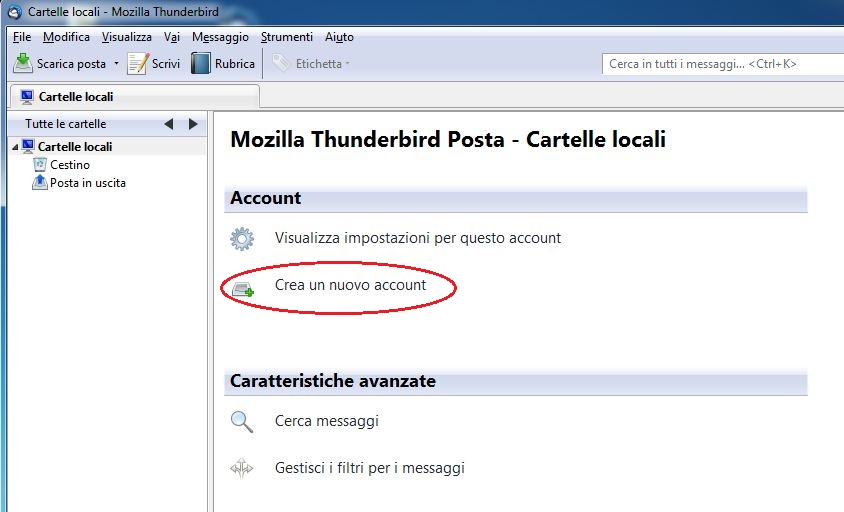This screenshot has height=512, width=844.
Task: Click the Scarica posta download icon
Action: tap(23, 64)
